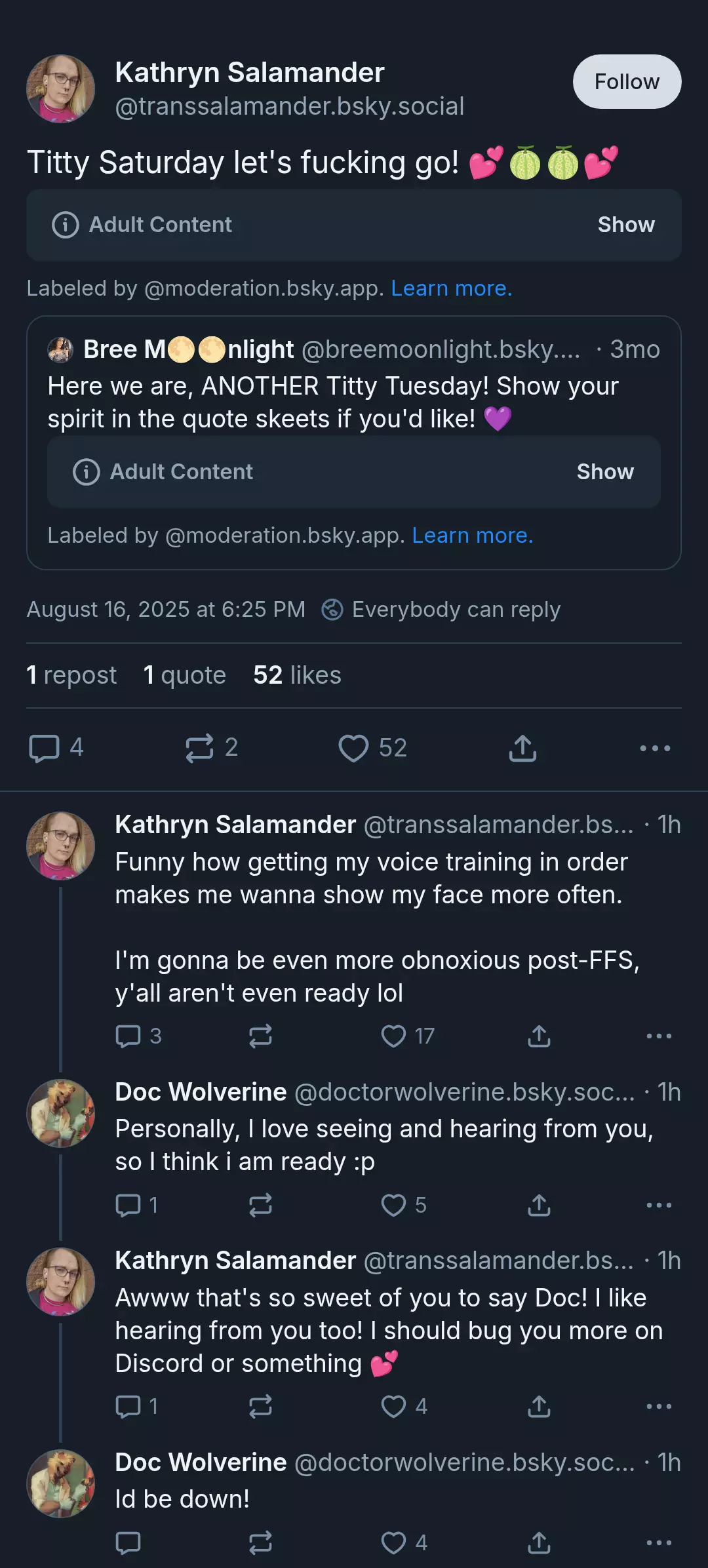Open more options on voice training reply
The height and width of the screenshot is (1568, 708).
point(659,1036)
